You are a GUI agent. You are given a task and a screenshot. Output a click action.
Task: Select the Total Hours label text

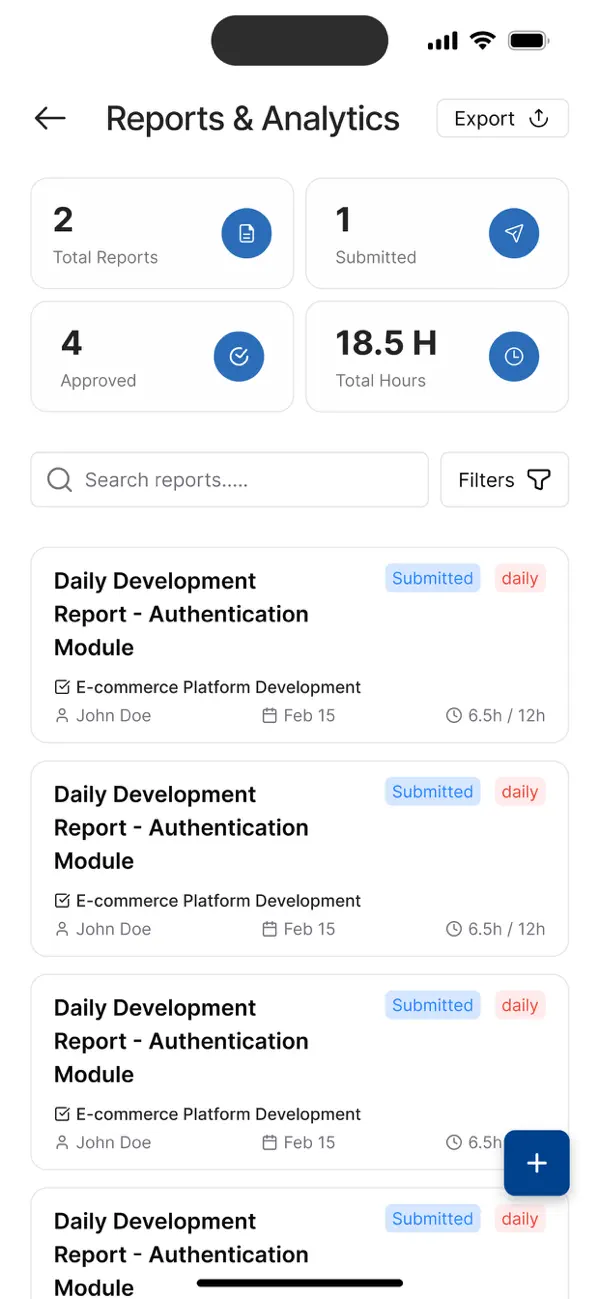[381, 381]
